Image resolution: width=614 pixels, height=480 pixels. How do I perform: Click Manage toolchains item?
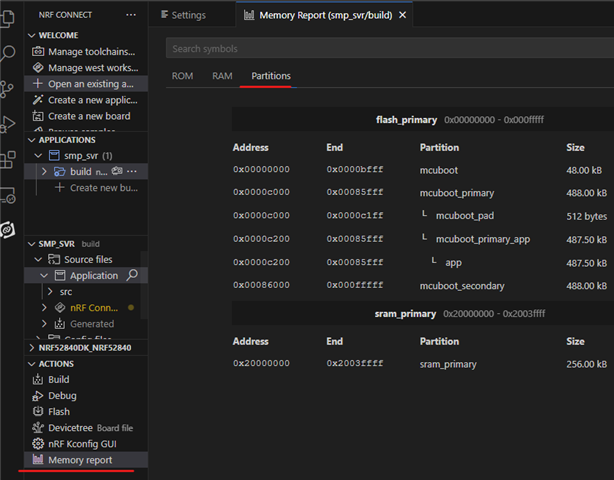[86, 52]
